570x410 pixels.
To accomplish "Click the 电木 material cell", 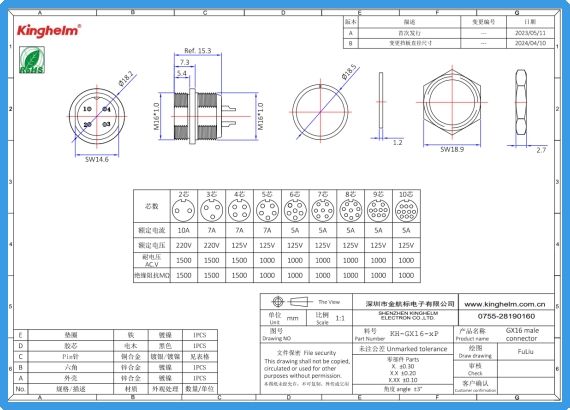I will [x=131, y=346].
